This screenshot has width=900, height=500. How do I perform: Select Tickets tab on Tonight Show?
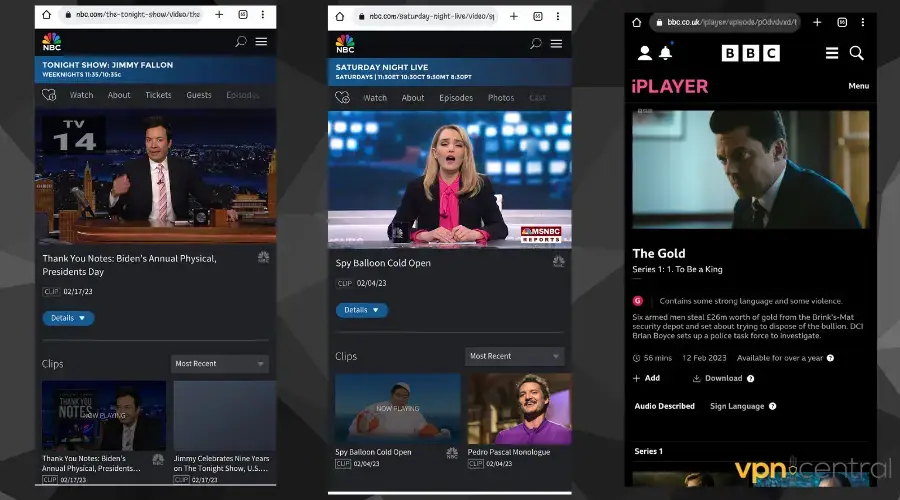point(158,95)
